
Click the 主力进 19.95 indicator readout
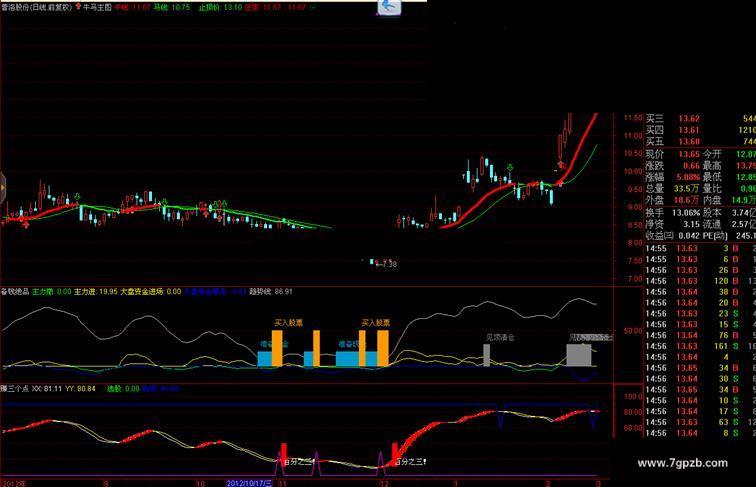95,292
